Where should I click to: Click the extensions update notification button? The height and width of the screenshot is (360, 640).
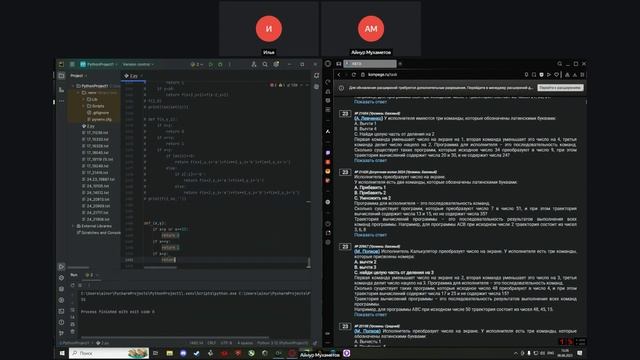point(560,88)
